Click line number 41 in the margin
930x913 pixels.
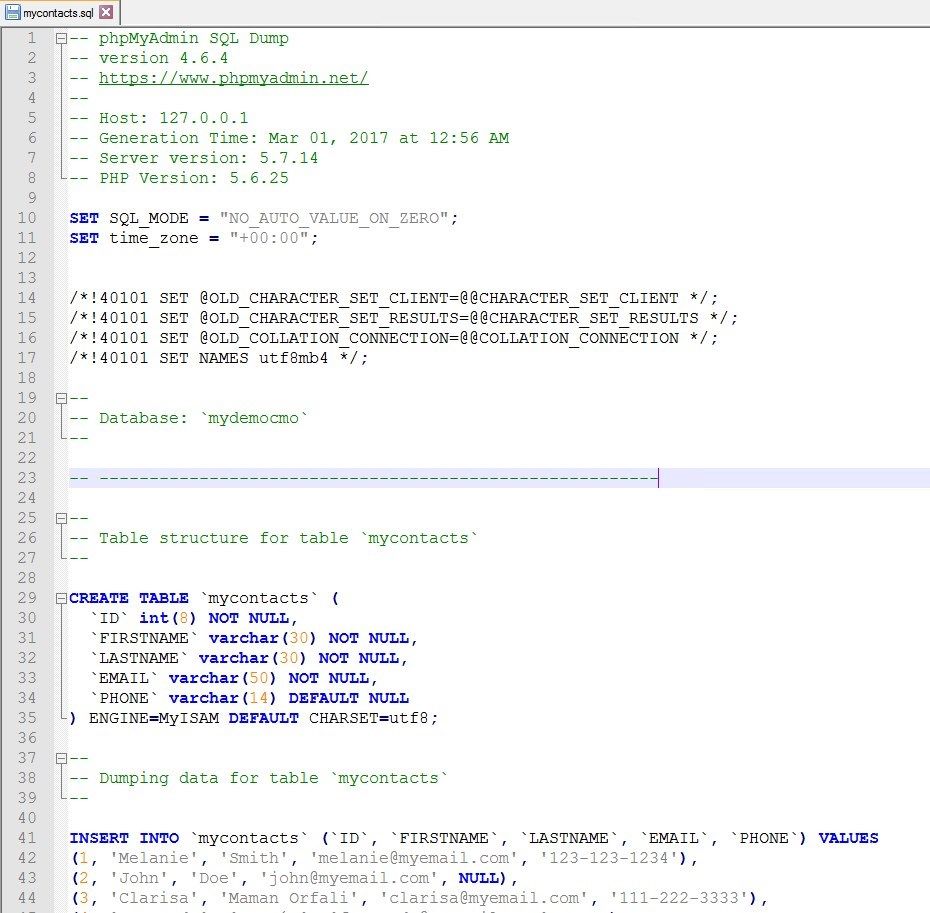(x=27, y=838)
